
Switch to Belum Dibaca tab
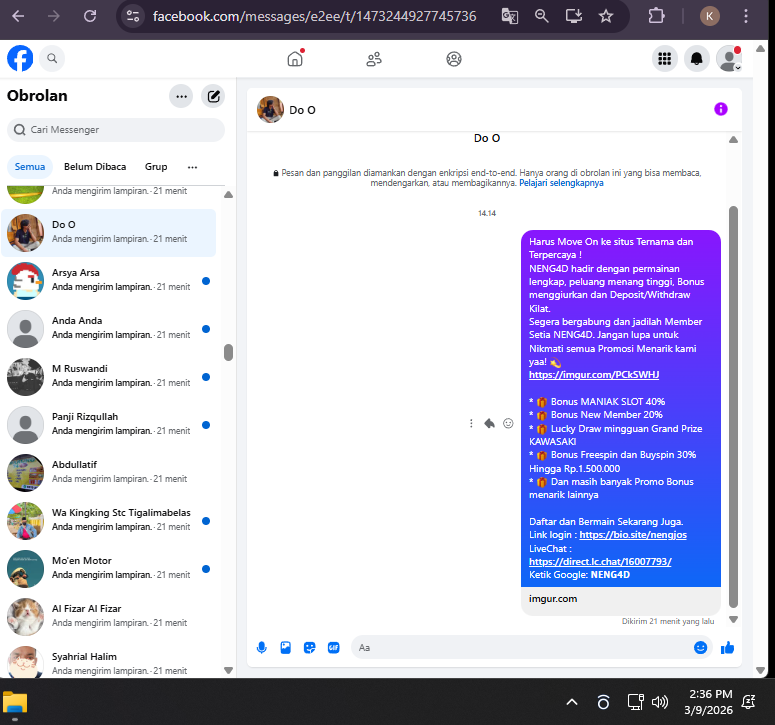tap(95, 167)
